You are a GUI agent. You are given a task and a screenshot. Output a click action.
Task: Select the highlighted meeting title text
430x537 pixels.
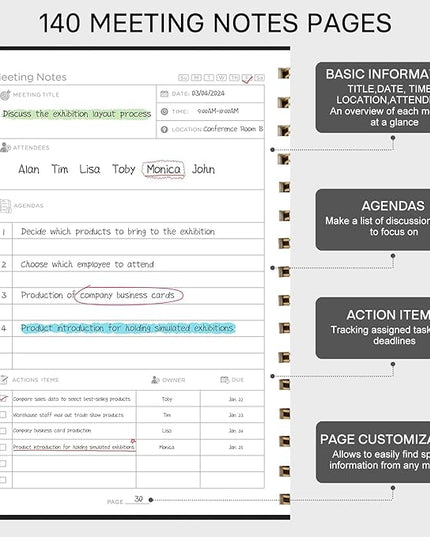click(77, 114)
